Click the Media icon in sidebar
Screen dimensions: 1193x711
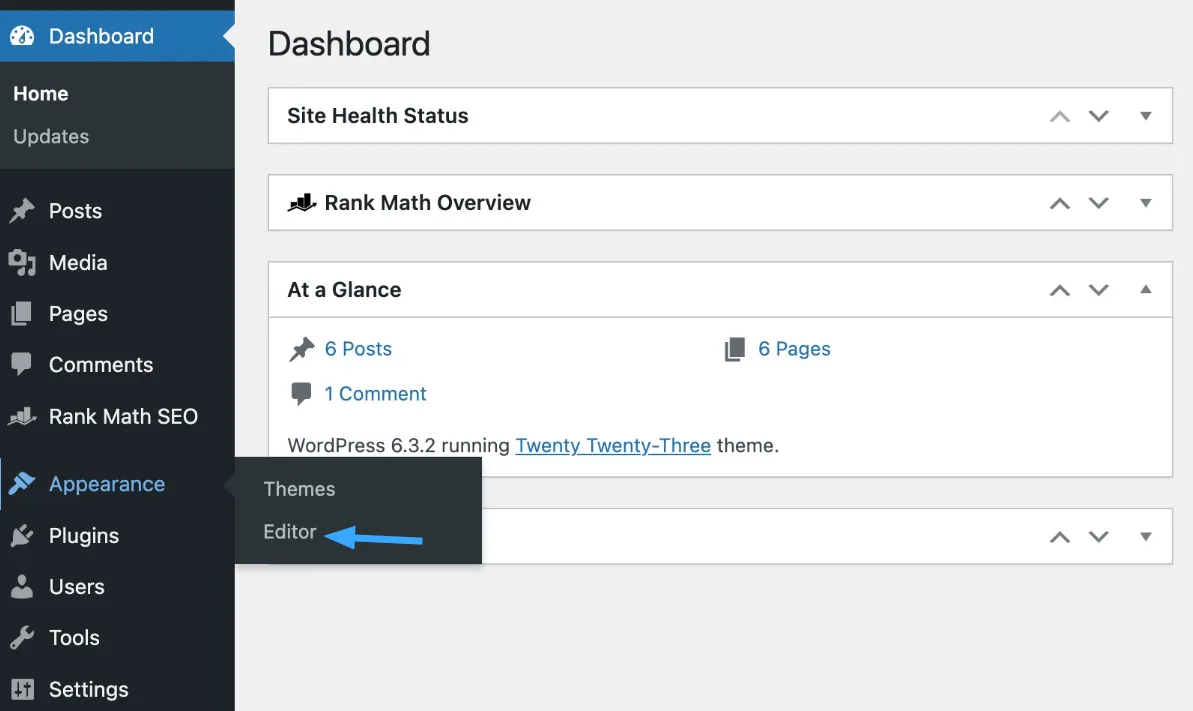tap(22, 263)
